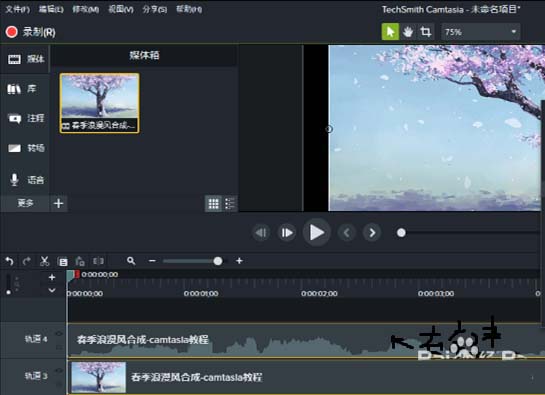The image size is (545, 395).
Task: Activate the crop tool
Action: 425,32
